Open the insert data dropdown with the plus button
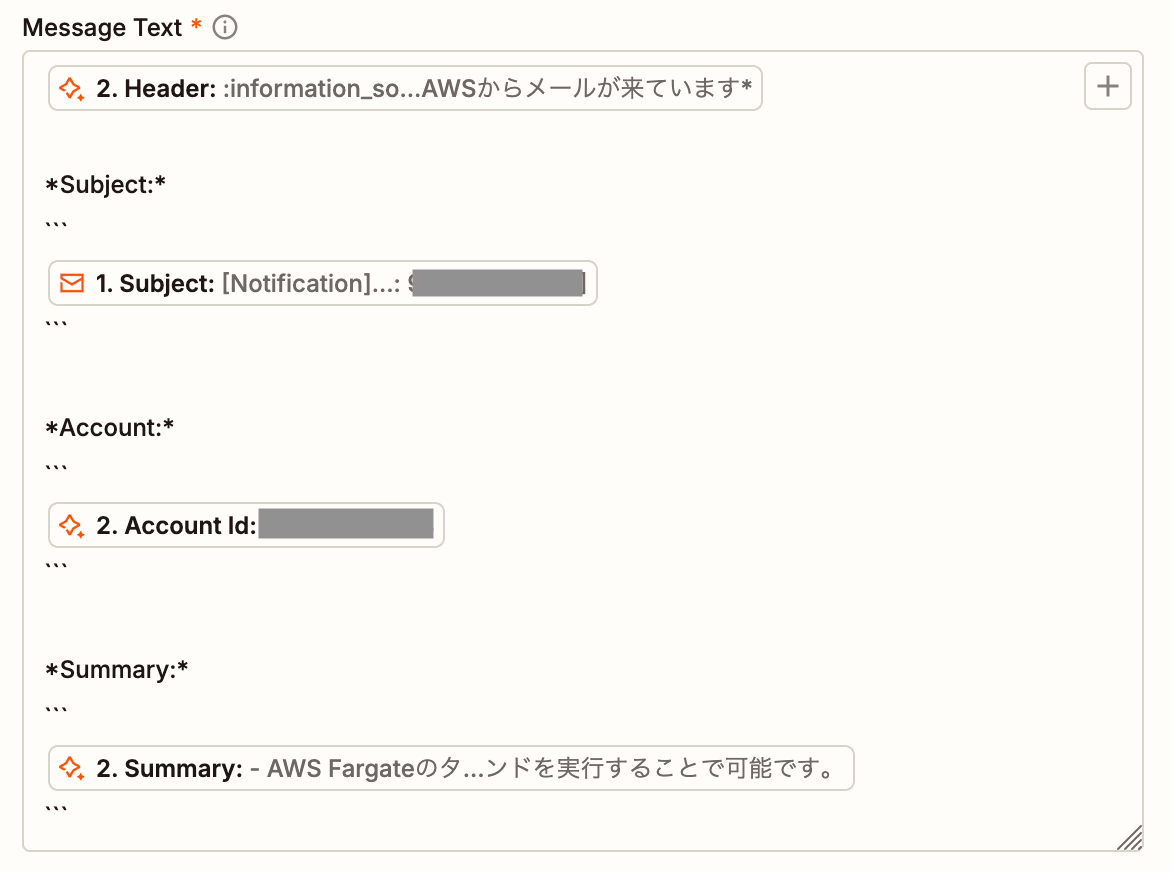The image size is (1172, 872). (1107, 87)
